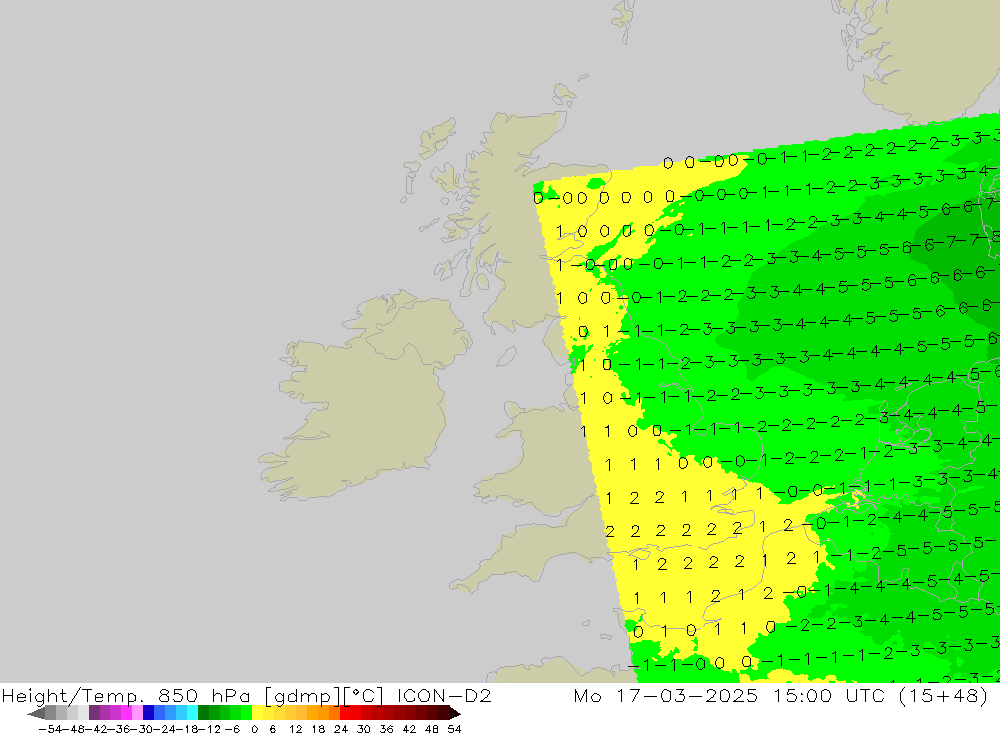Click the "0" label on the color scale
Viewport: 1000px width, 733px height.
254,729
